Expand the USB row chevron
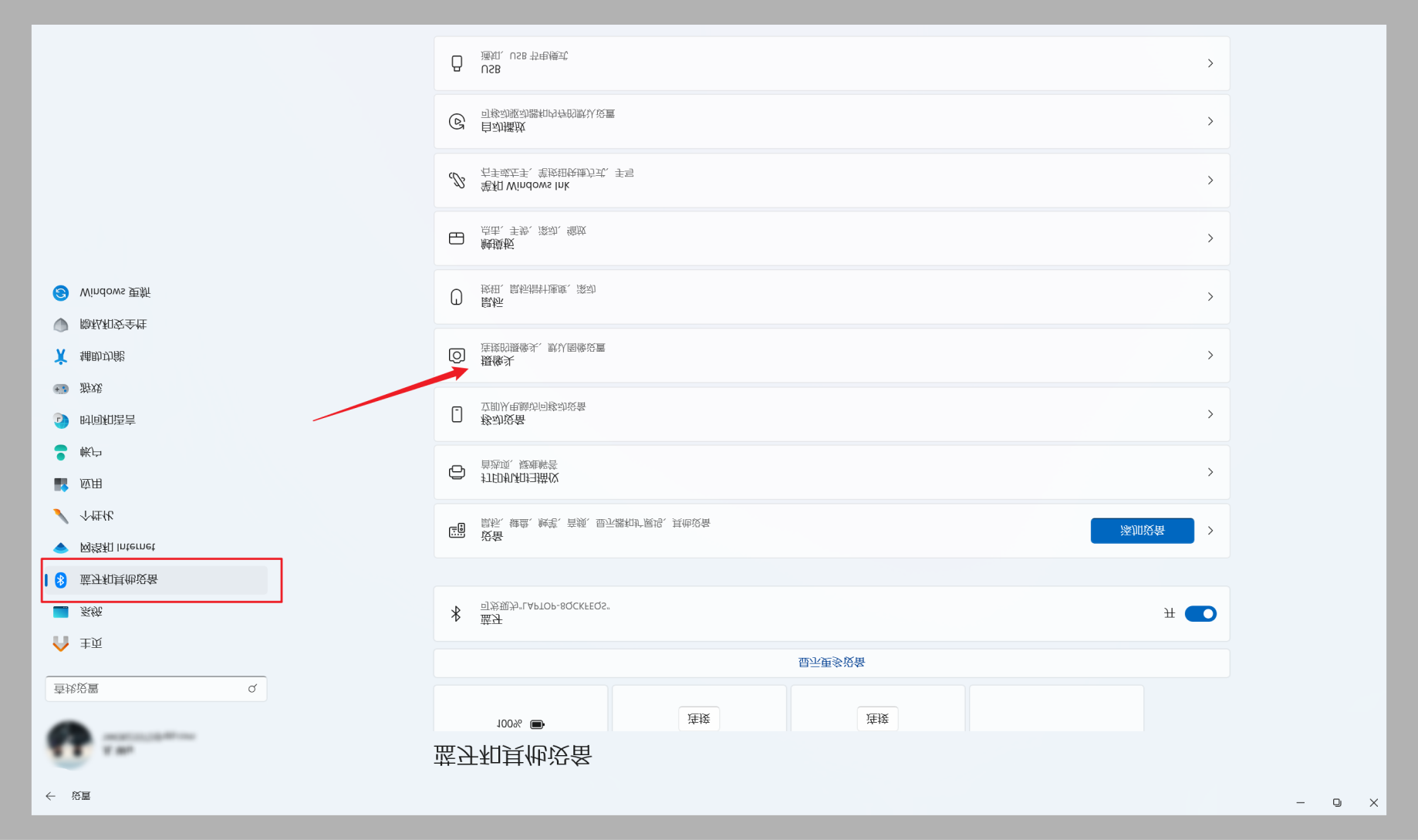 1210,63
